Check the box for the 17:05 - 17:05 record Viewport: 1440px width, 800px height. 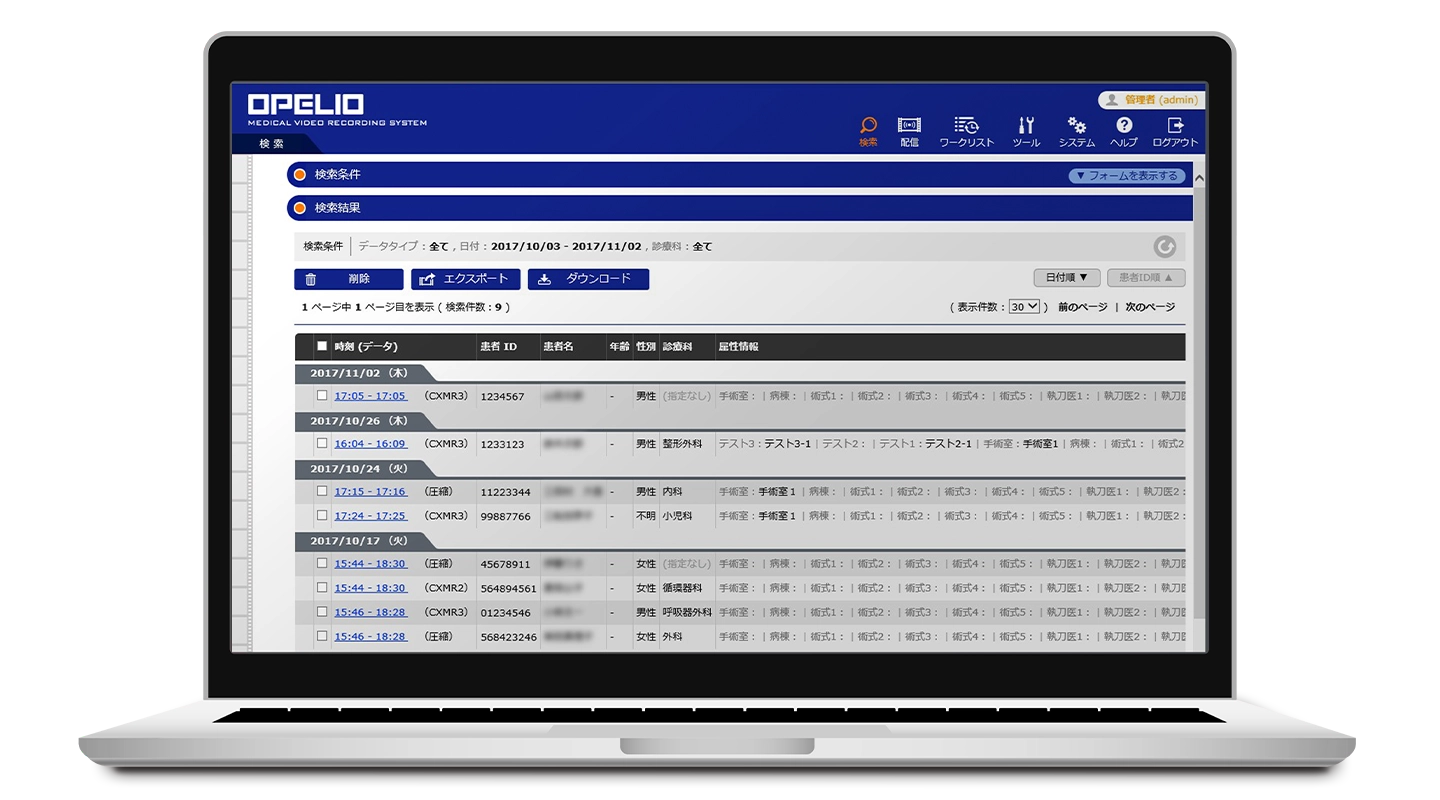pos(322,395)
